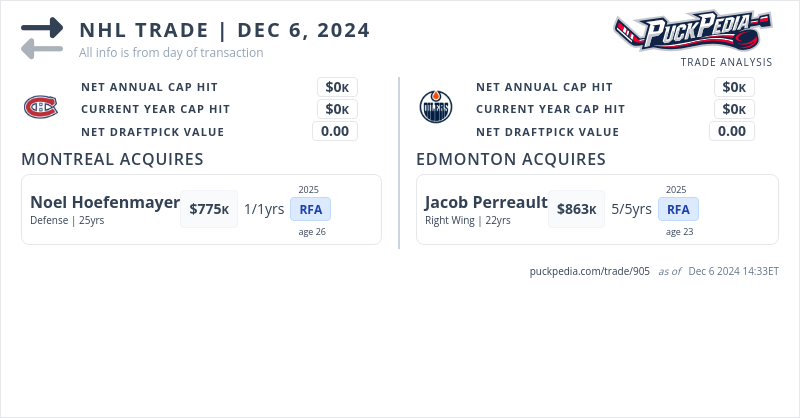The width and height of the screenshot is (800, 418).
Task: Click Perreault's $863K cap hit box
Action: (576, 209)
